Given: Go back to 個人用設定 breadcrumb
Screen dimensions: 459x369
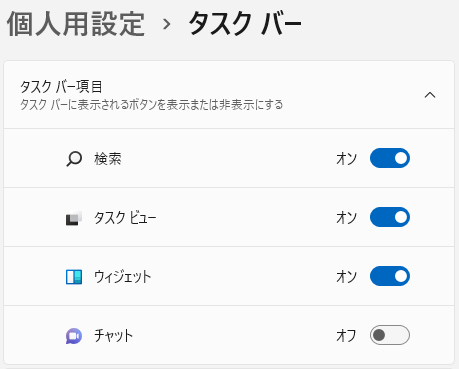Looking at the screenshot, I should (x=76, y=24).
